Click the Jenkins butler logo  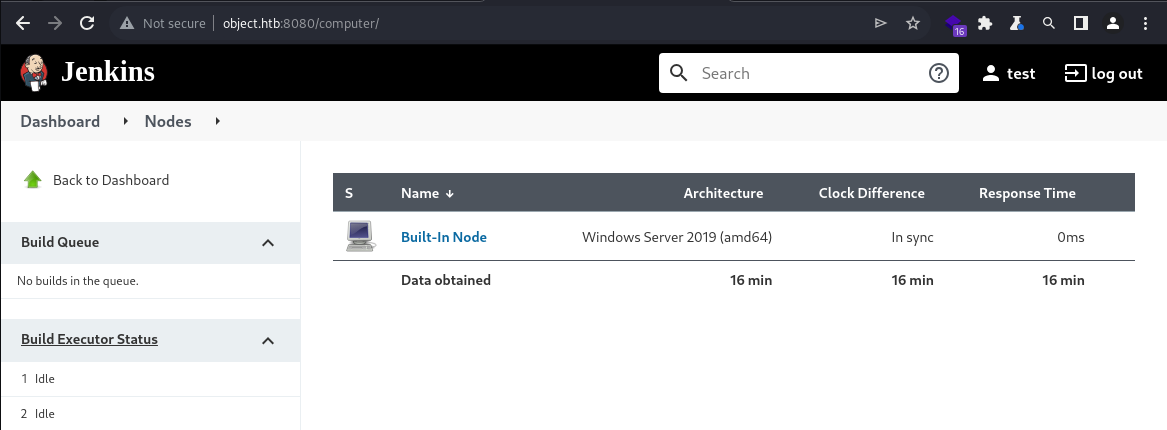34,73
